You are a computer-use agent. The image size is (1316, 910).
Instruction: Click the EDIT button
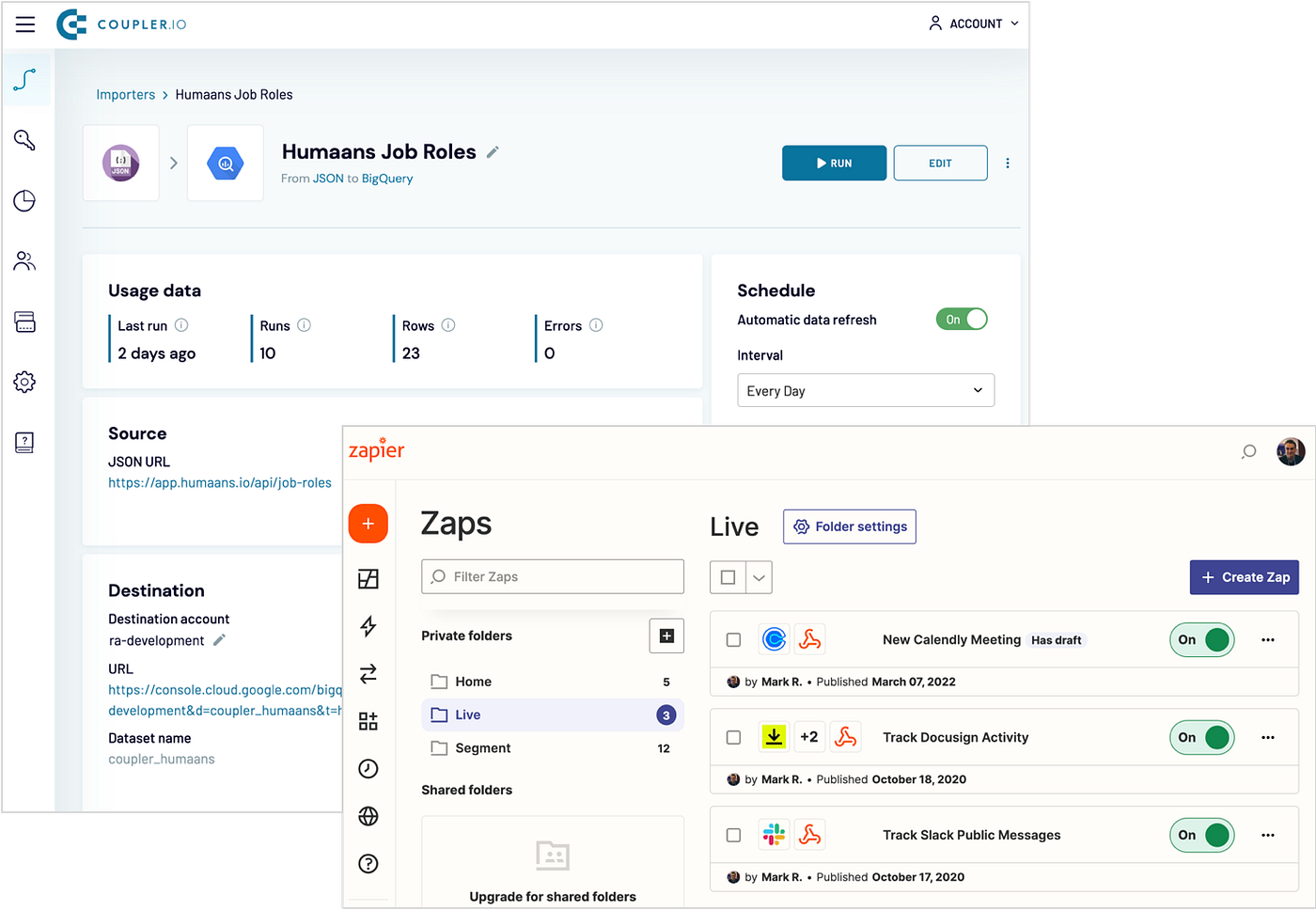tap(940, 163)
